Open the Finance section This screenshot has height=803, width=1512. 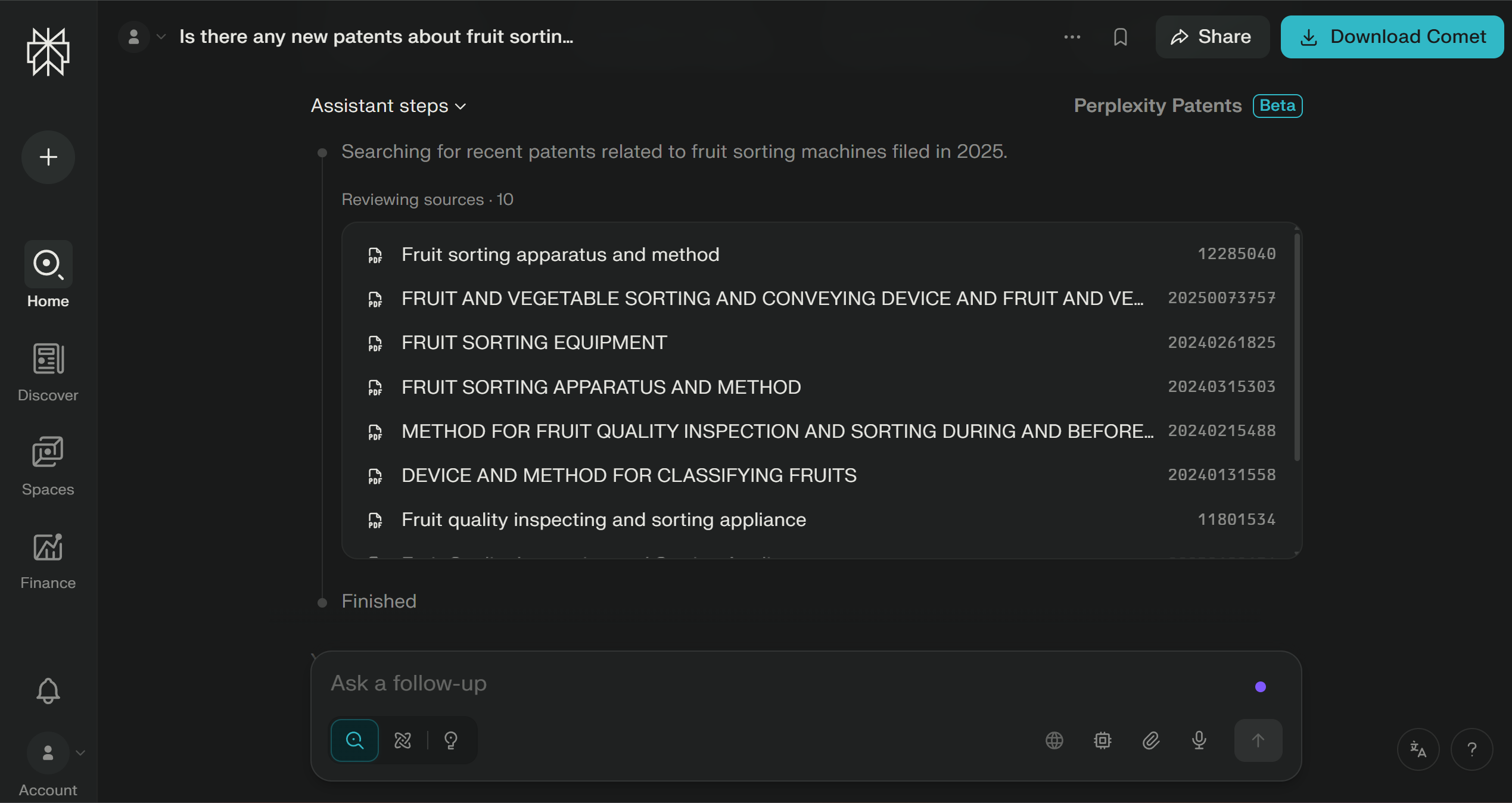click(48, 547)
